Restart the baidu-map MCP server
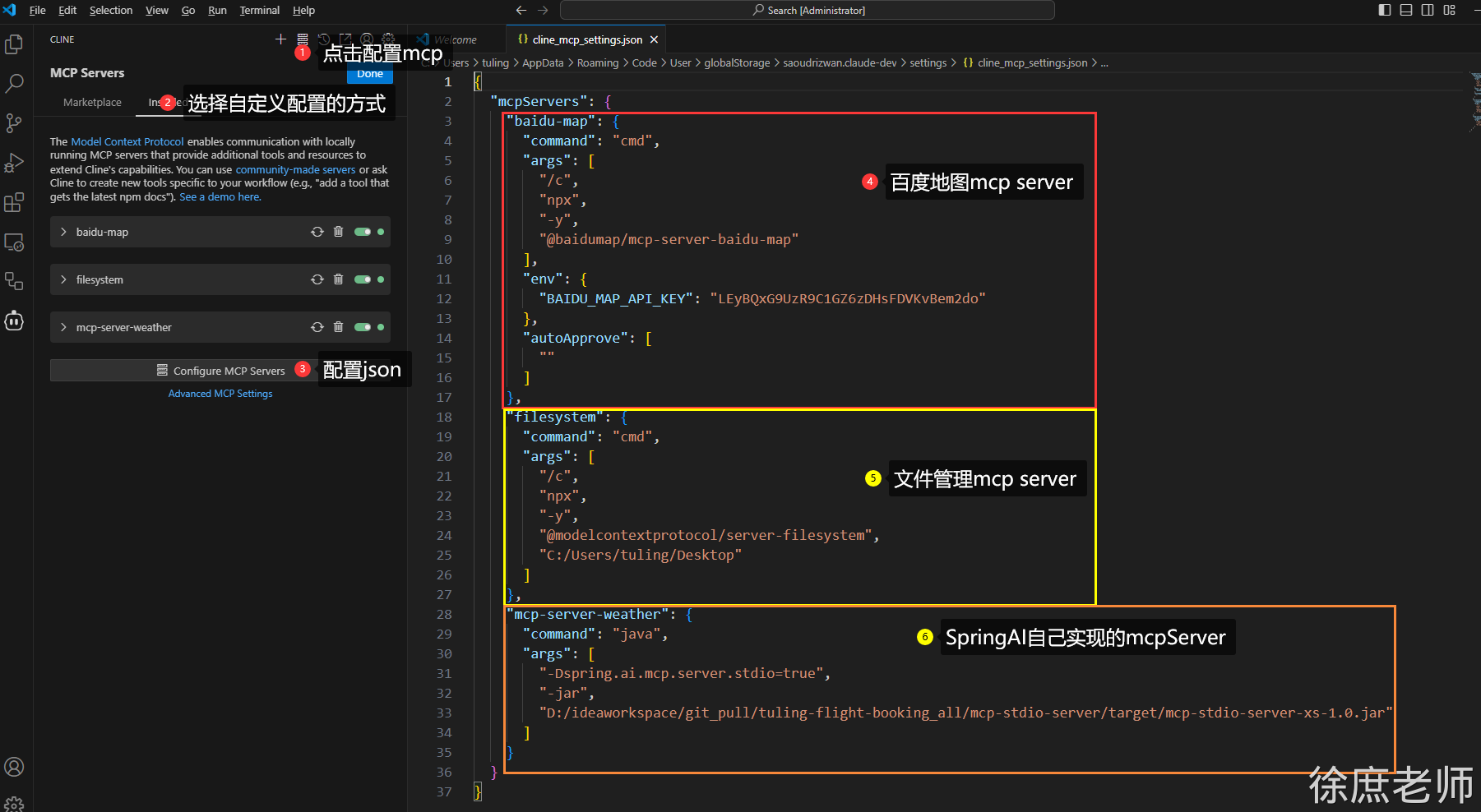This screenshot has width=1481, height=812. tap(317, 233)
